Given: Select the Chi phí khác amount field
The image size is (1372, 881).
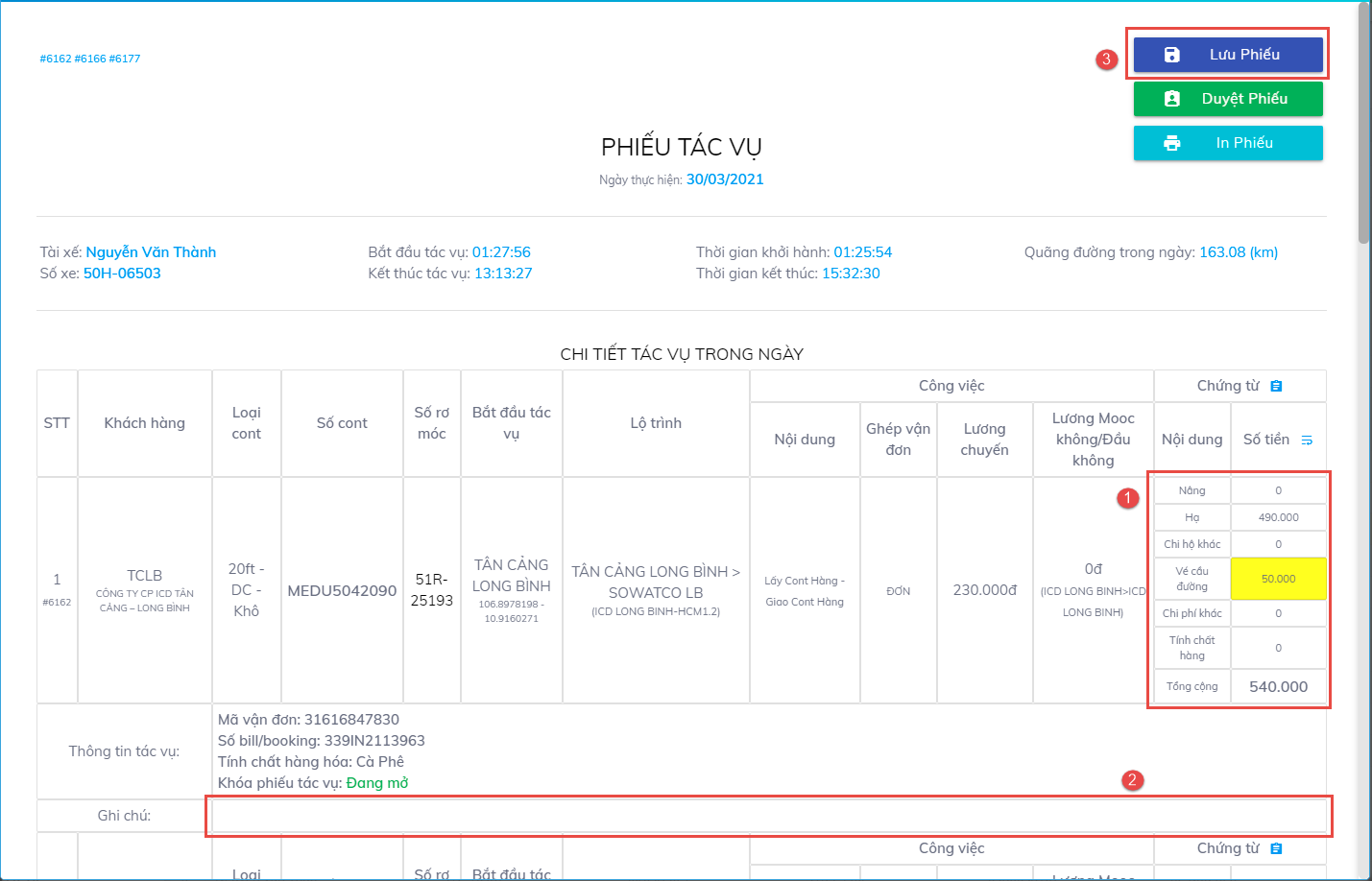Looking at the screenshot, I should (x=1278, y=613).
